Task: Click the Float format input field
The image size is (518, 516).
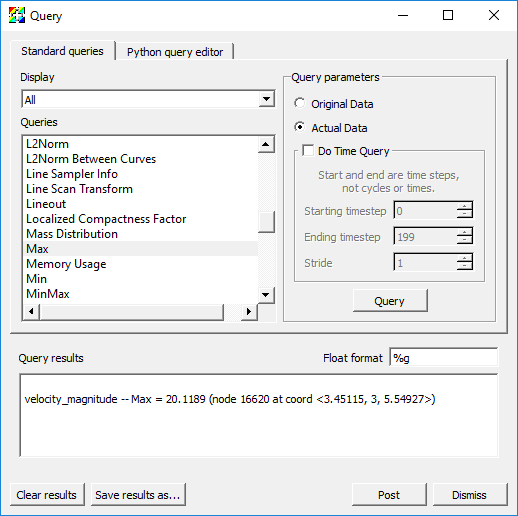Action: tap(444, 358)
